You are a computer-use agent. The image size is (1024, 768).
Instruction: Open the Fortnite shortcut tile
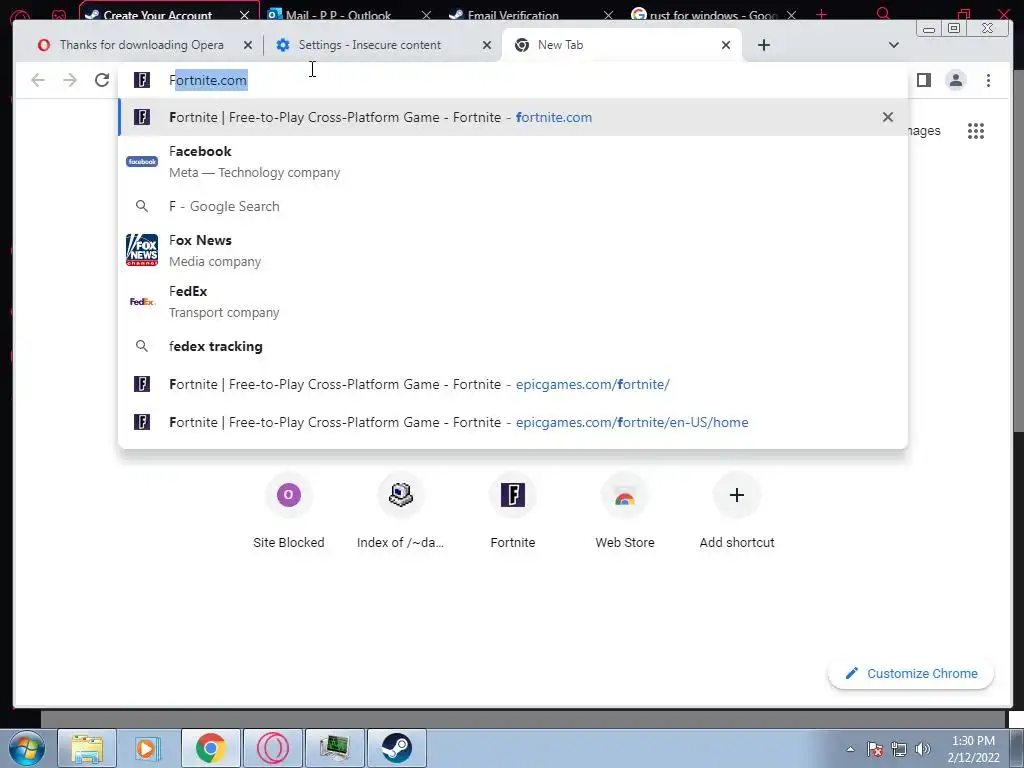pyautogui.click(x=513, y=511)
